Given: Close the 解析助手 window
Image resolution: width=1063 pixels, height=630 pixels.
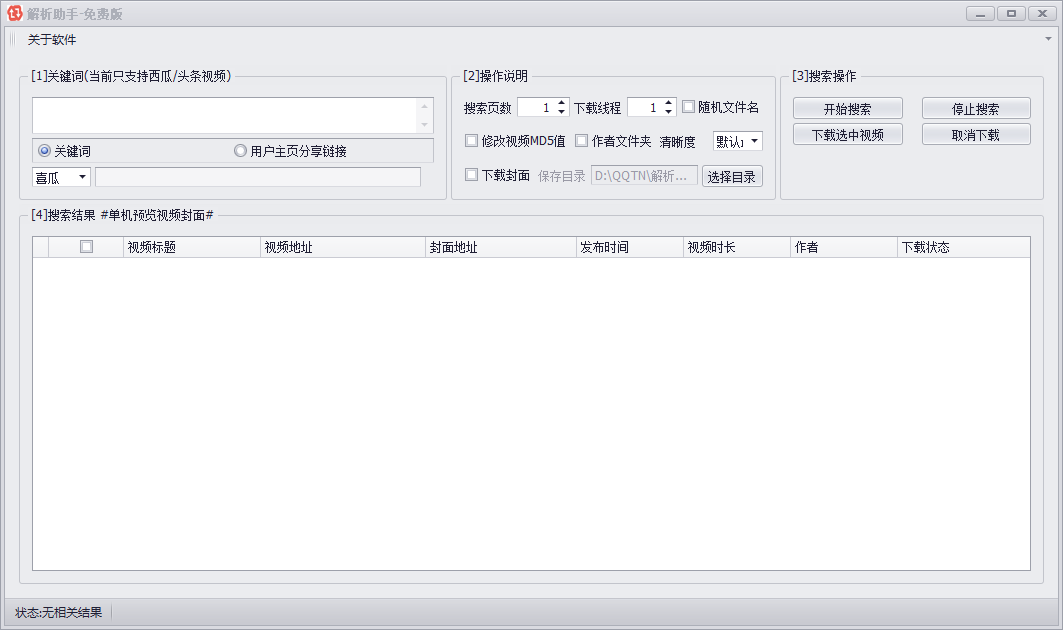Looking at the screenshot, I should pos(1042,14).
